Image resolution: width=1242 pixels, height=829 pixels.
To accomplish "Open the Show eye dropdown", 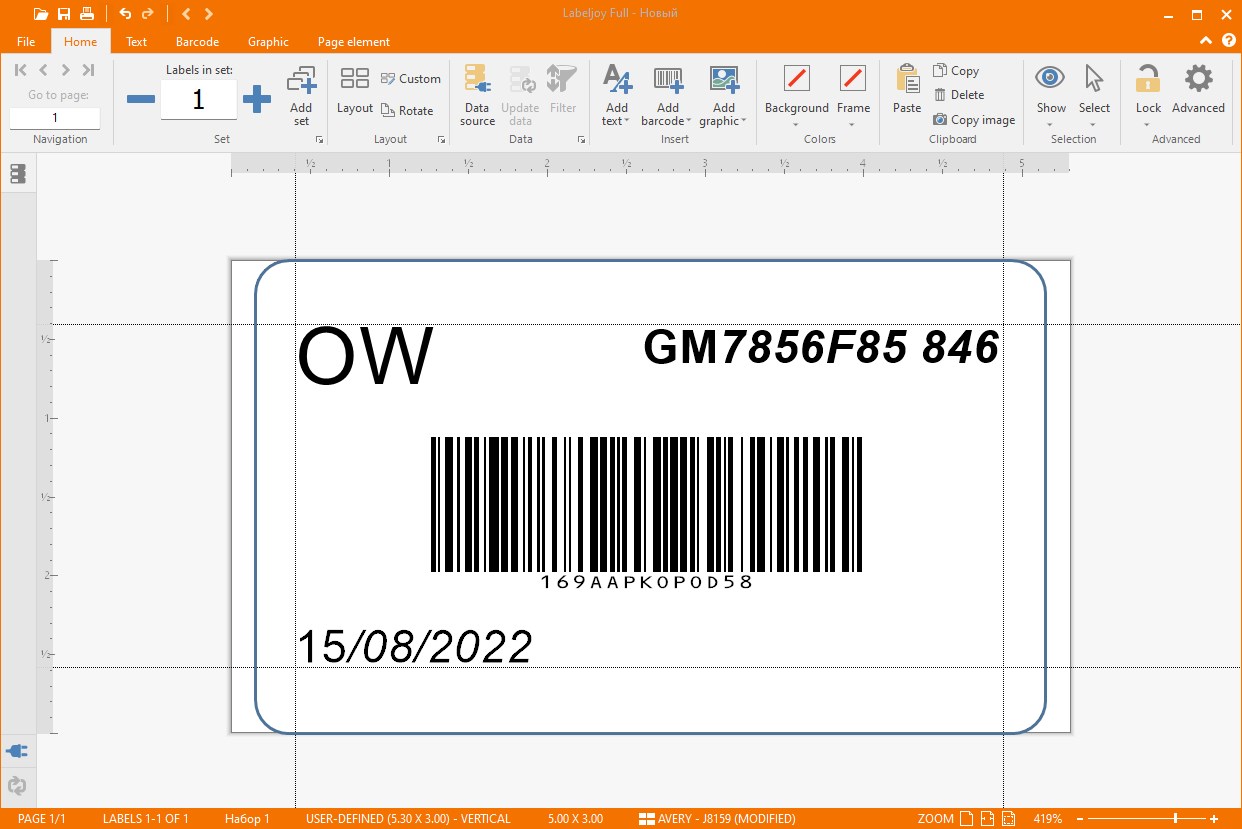I will point(1051,96).
